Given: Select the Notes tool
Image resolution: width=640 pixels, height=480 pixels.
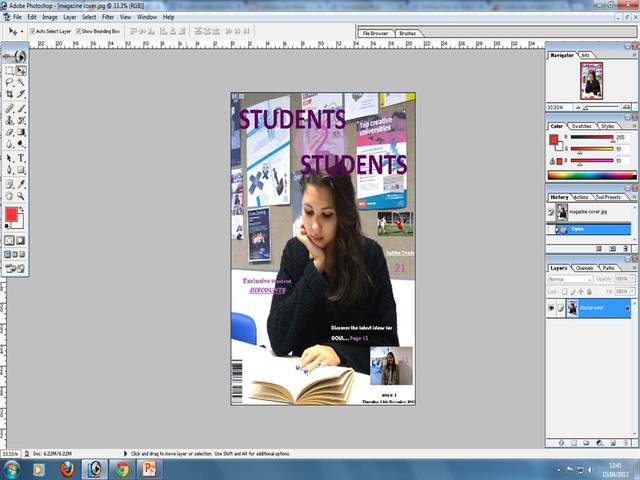Looking at the screenshot, I should tap(9, 184).
